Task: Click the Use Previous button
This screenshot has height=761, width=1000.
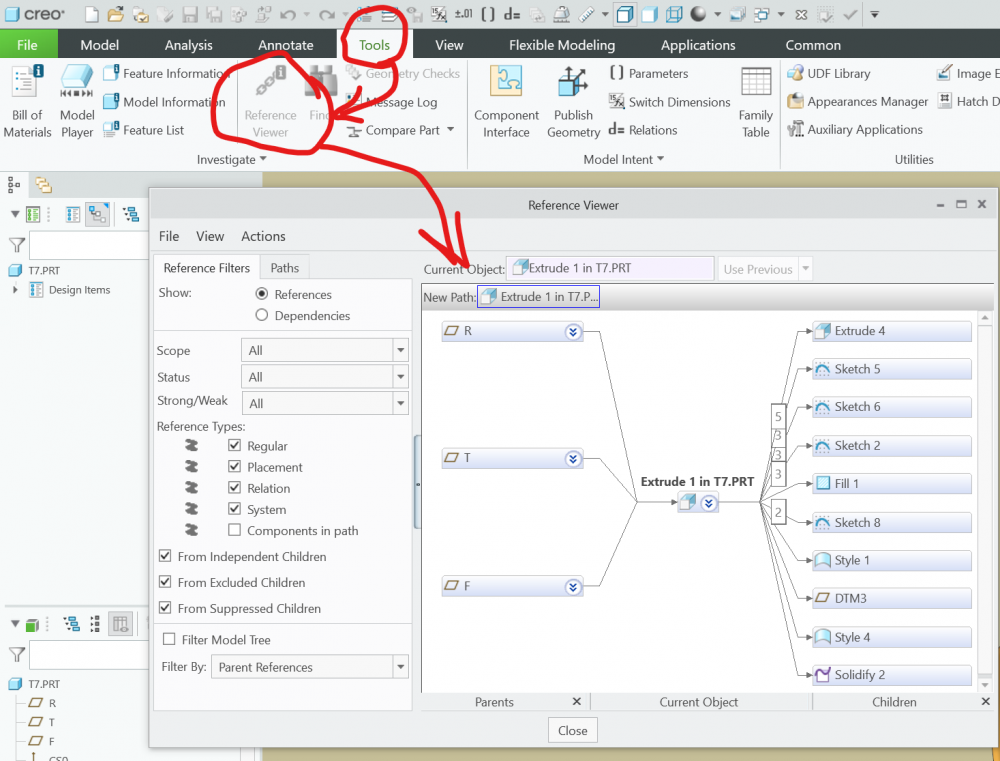Action: click(758, 269)
